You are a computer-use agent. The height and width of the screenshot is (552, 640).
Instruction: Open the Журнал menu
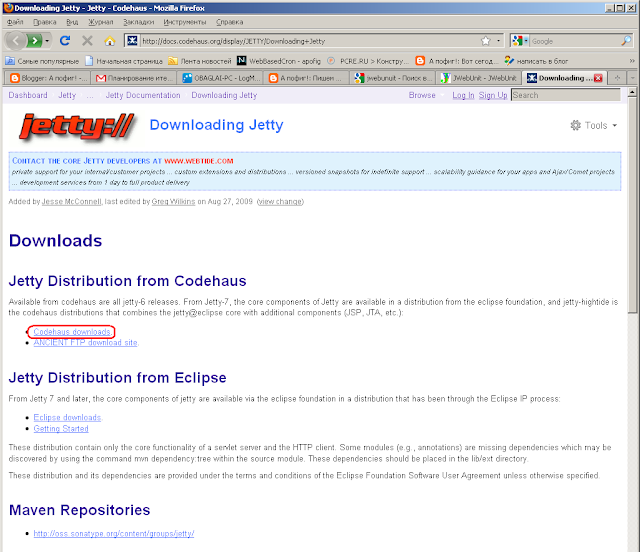pos(101,22)
